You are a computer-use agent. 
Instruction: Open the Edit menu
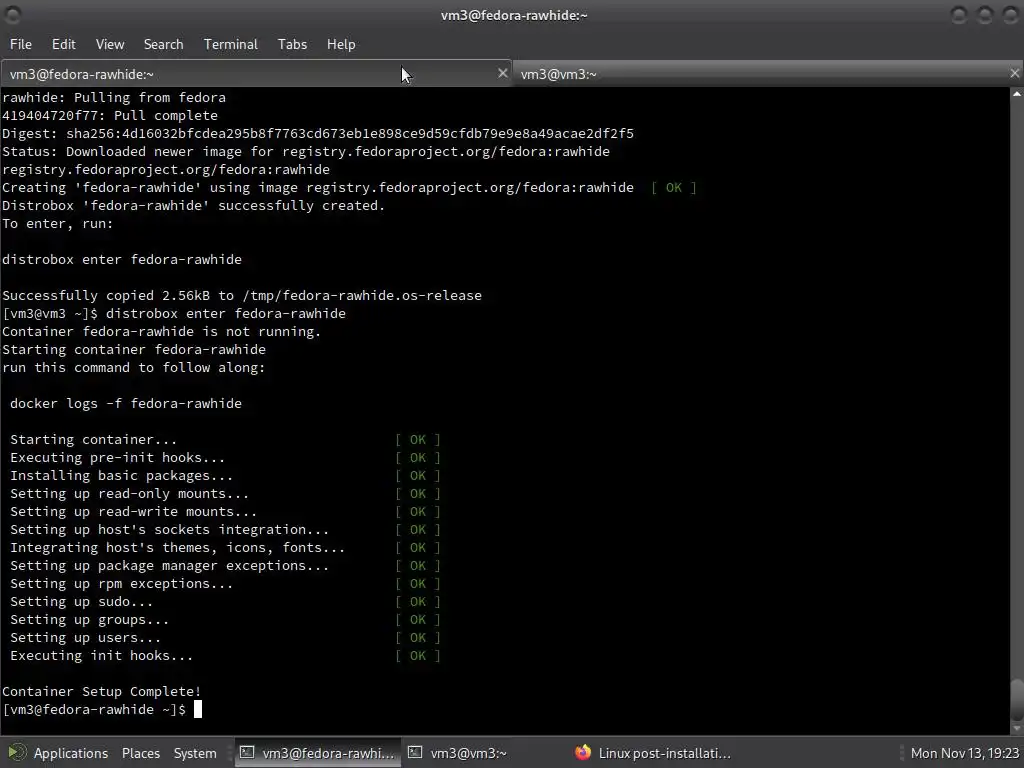point(63,44)
